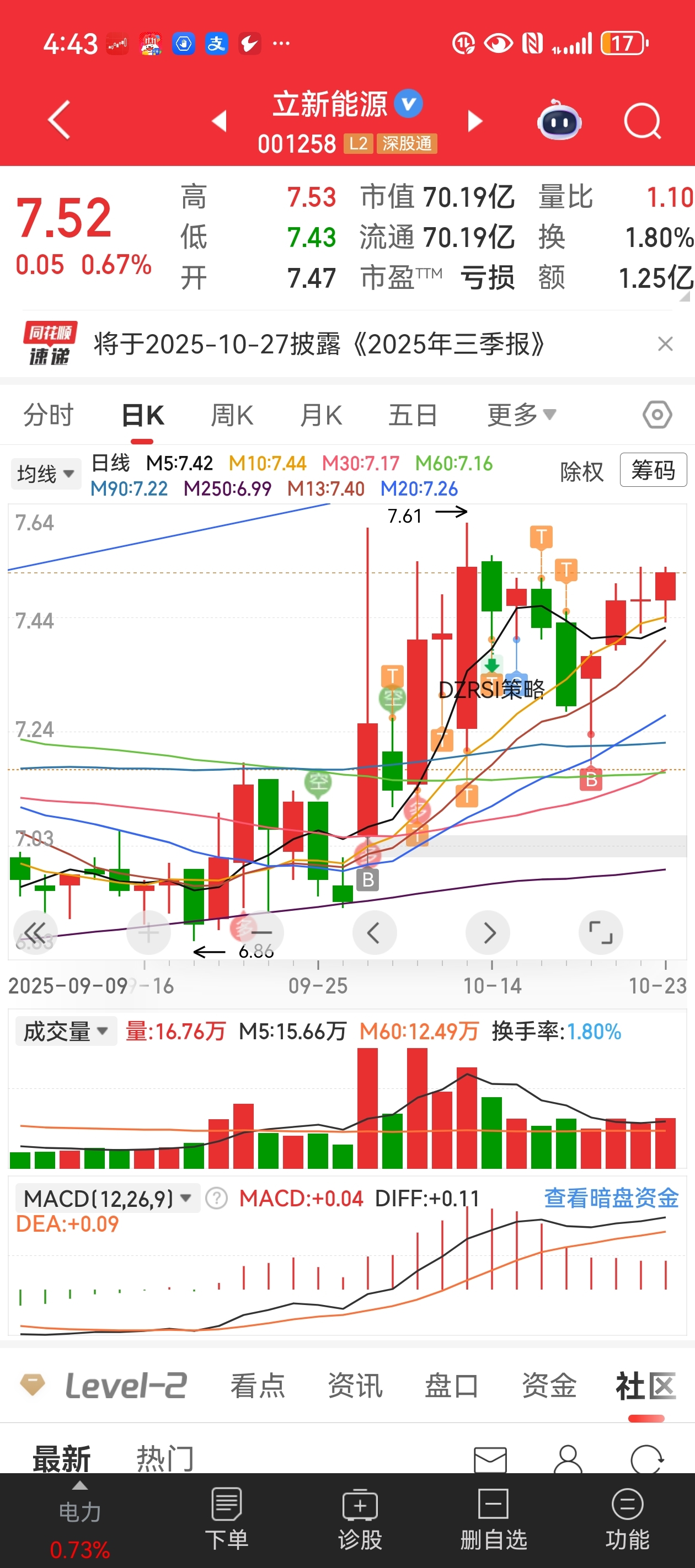This screenshot has width=695, height=1568.
Task: Open 资金 tab
Action: (549, 1386)
